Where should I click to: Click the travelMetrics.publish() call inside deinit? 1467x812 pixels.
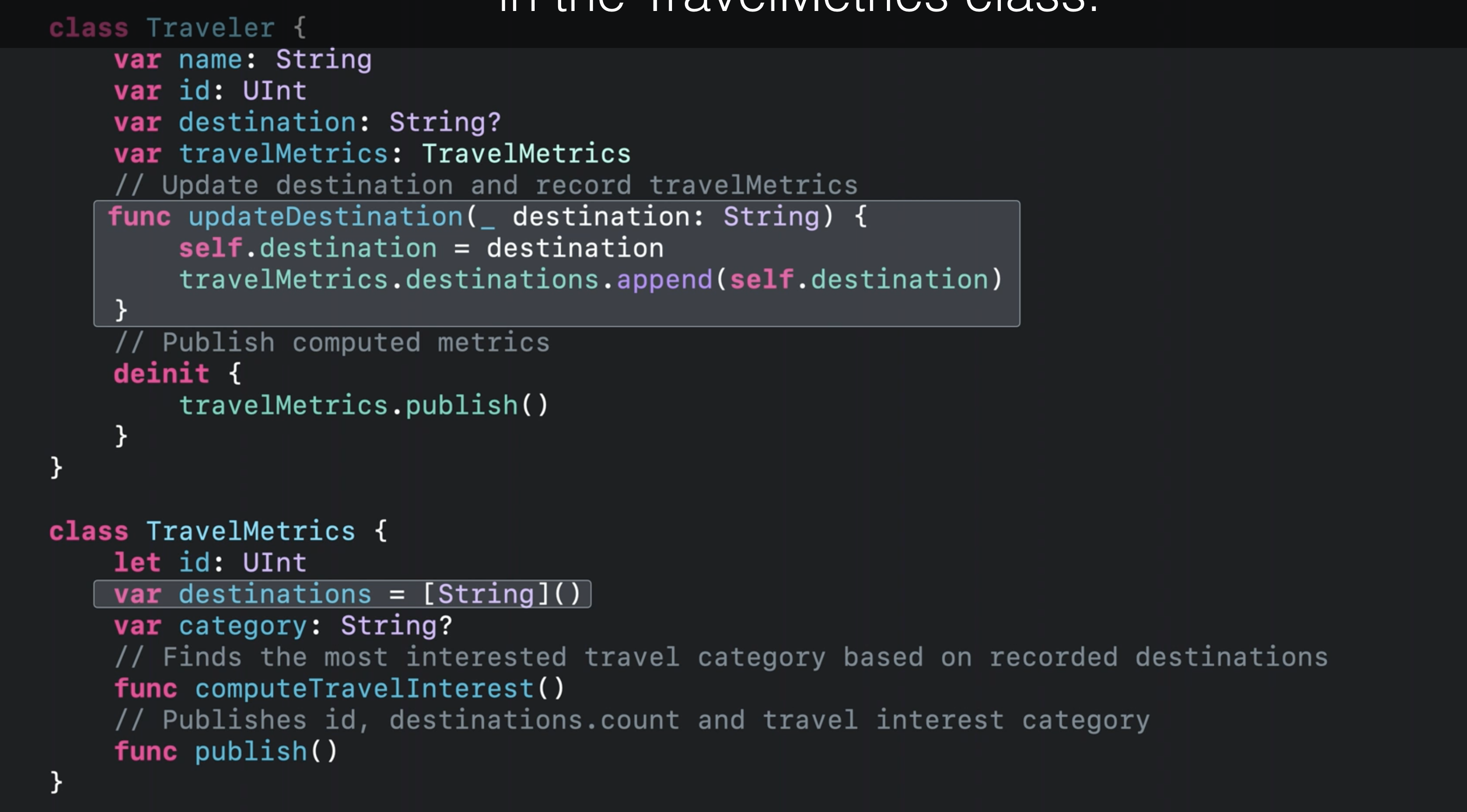click(x=363, y=406)
